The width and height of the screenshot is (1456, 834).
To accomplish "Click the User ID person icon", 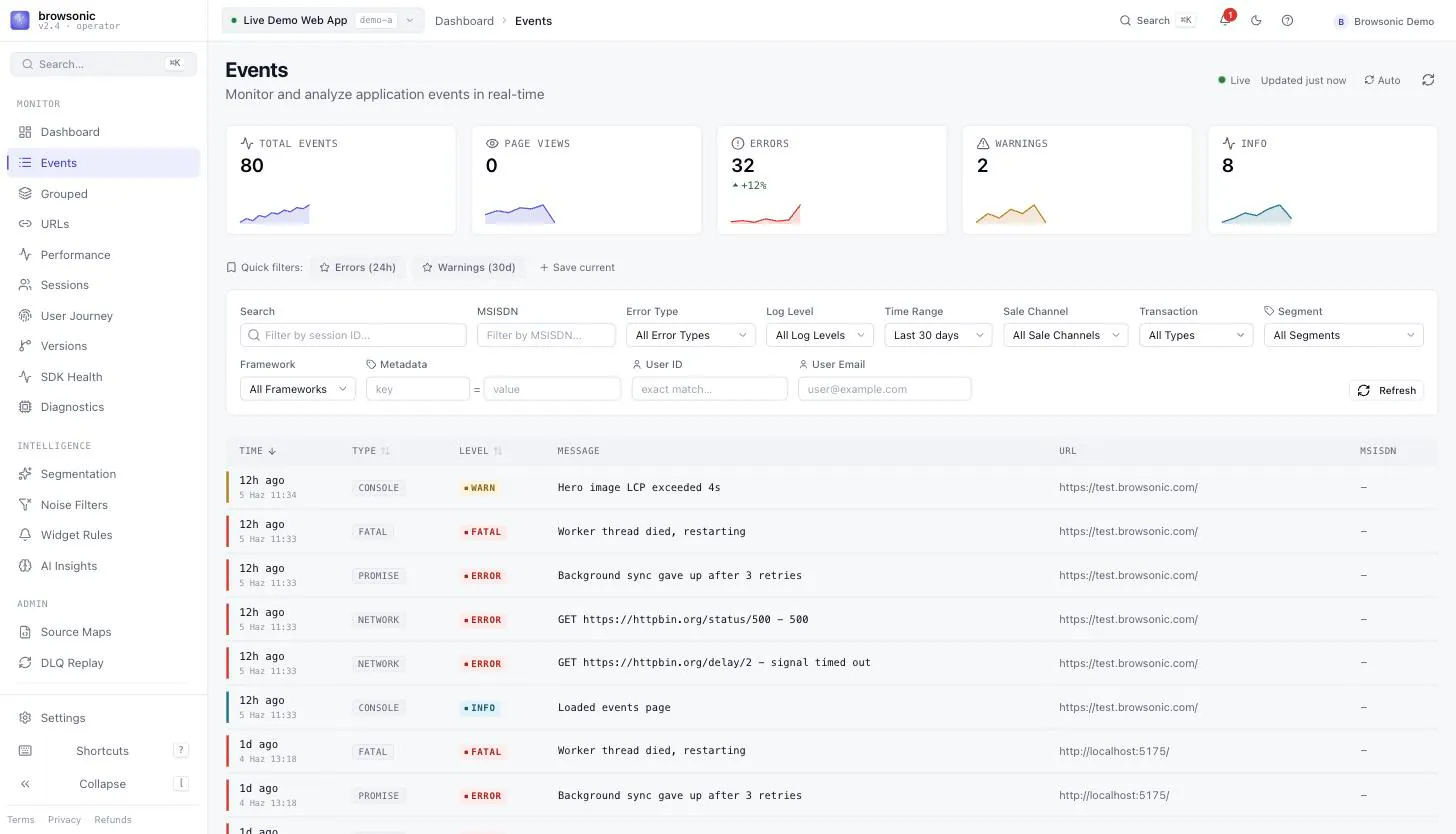I will click(637, 364).
